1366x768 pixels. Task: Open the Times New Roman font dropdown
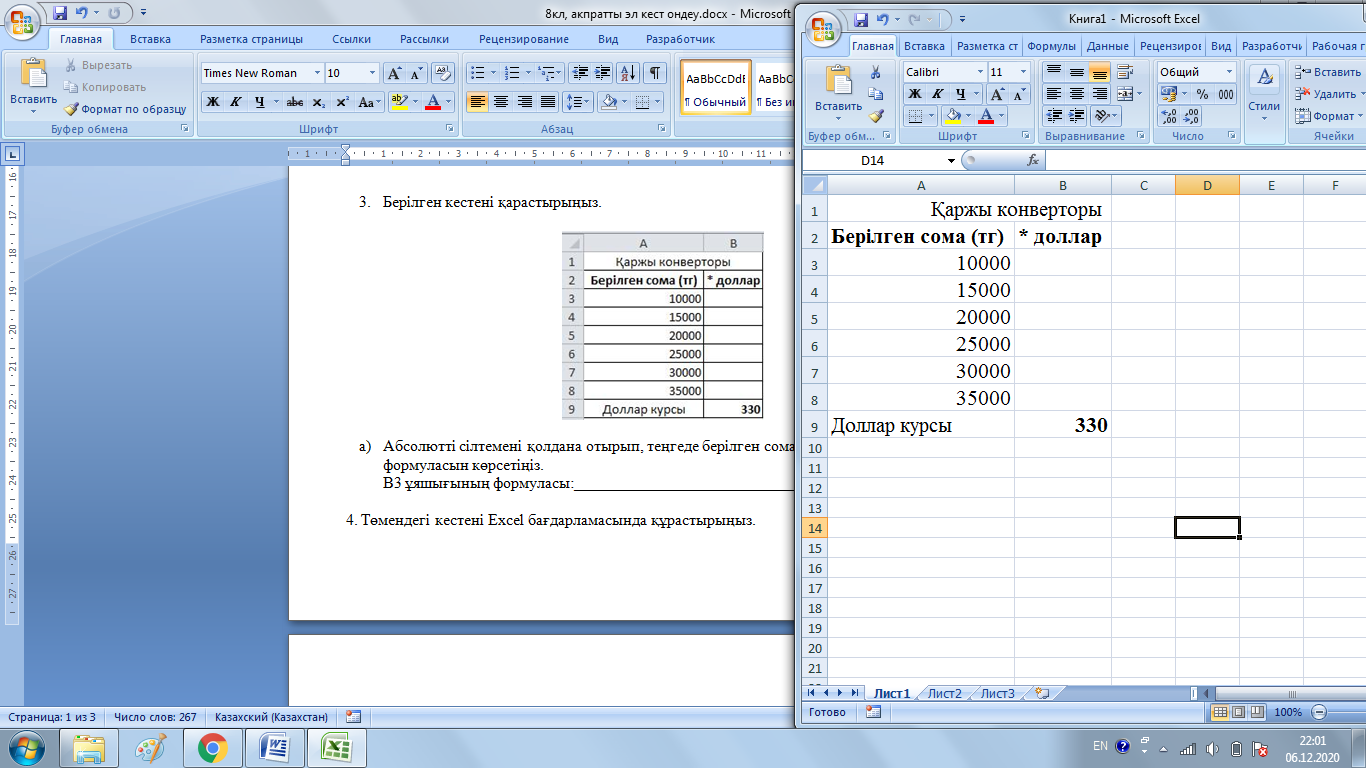coord(318,73)
